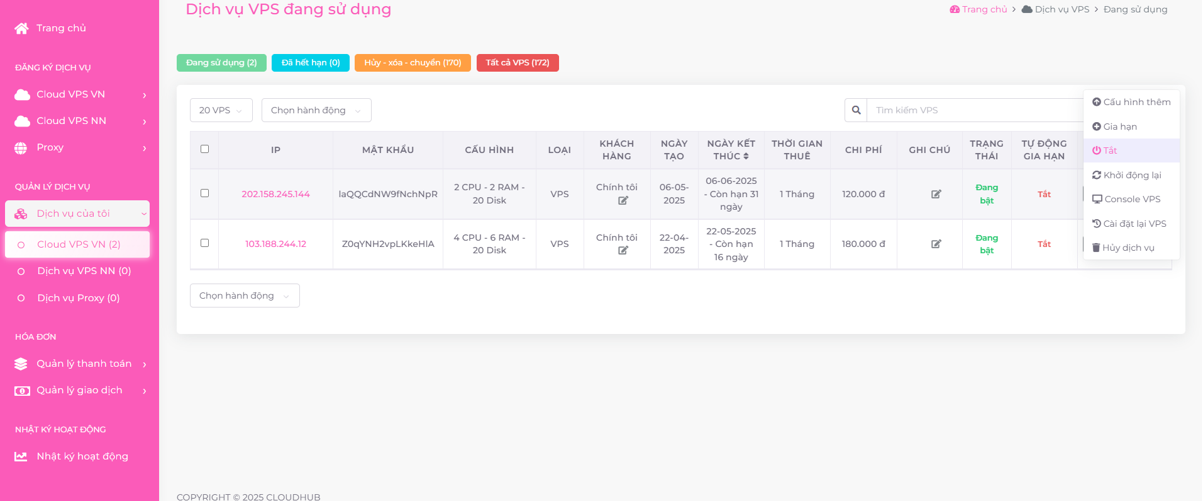This screenshot has width=1202, height=501.
Task: Expand Cloud VPS VN sidebar chevron
Action: (x=144, y=95)
